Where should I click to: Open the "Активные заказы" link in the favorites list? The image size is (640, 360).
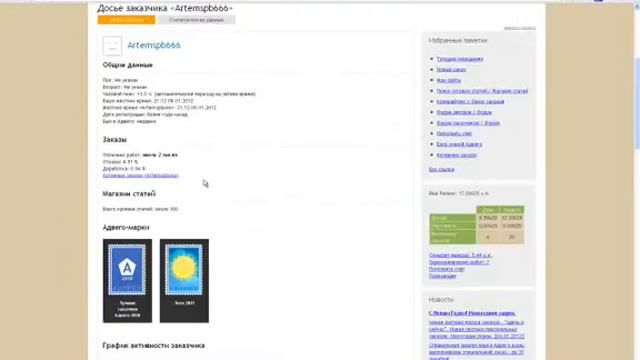[x=456, y=155]
